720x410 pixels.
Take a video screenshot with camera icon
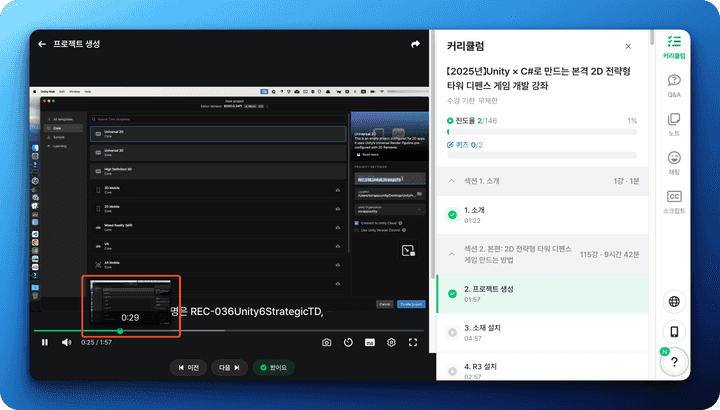327,343
